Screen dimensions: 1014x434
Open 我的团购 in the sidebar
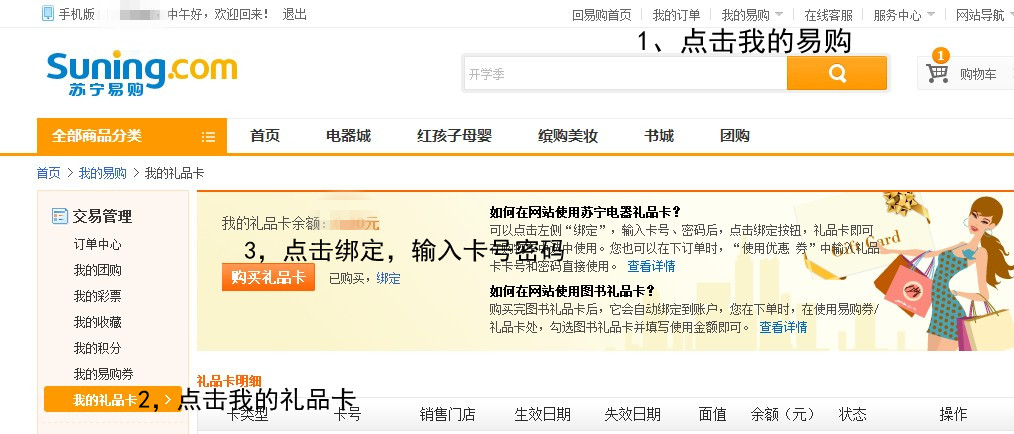tap(97, 270)
